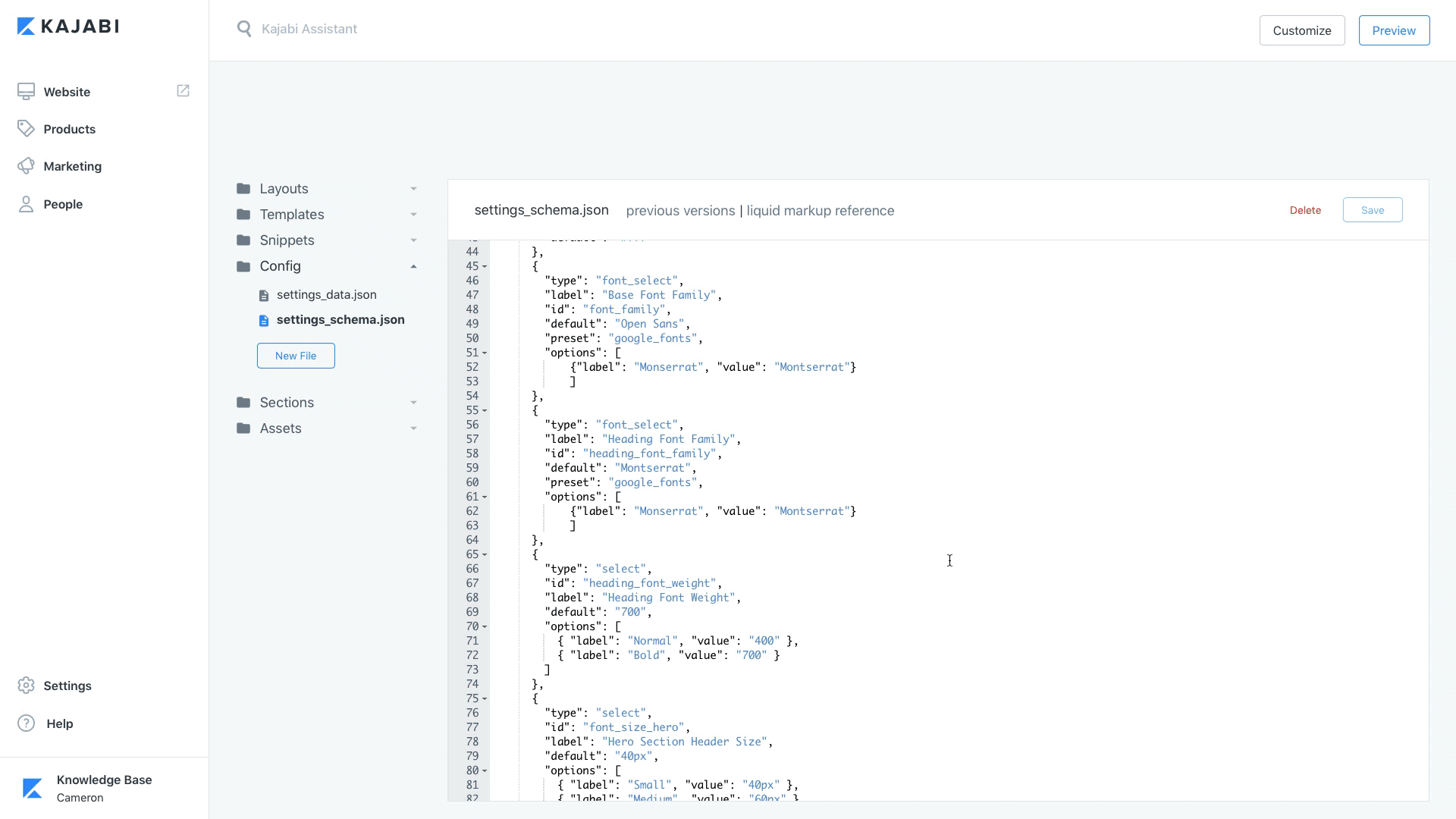Screen dimensions: 1456x819
Task: Click the previous versions link
Action: 680,211
